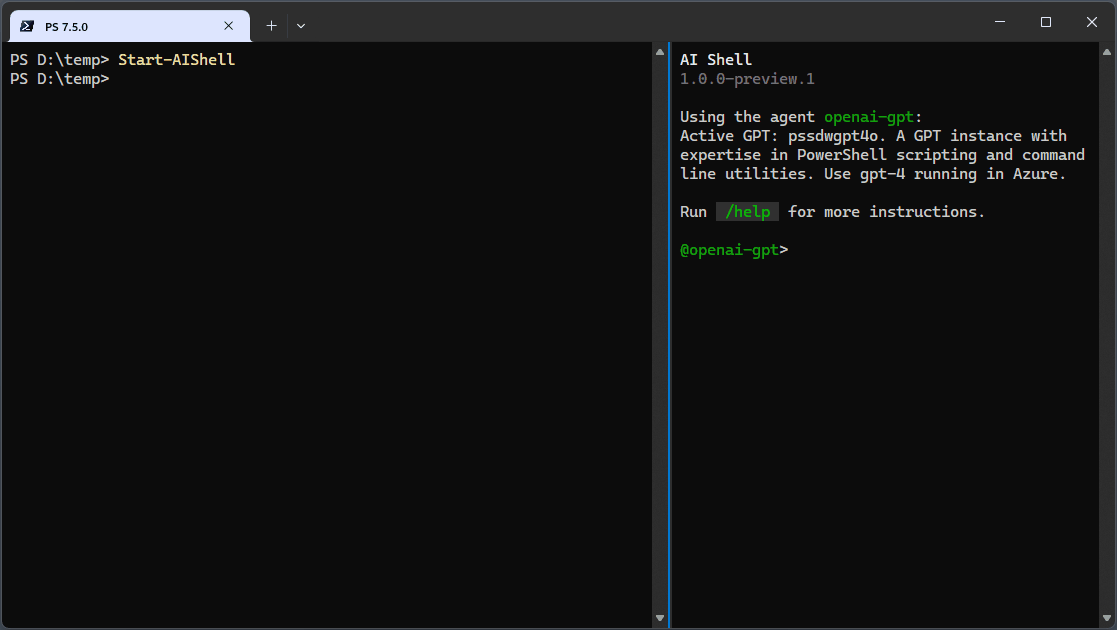This screenshot has height=630, width=1117.
Task: Select the AI Shell version text 1.0.0-preview.1
Action: 747,78
